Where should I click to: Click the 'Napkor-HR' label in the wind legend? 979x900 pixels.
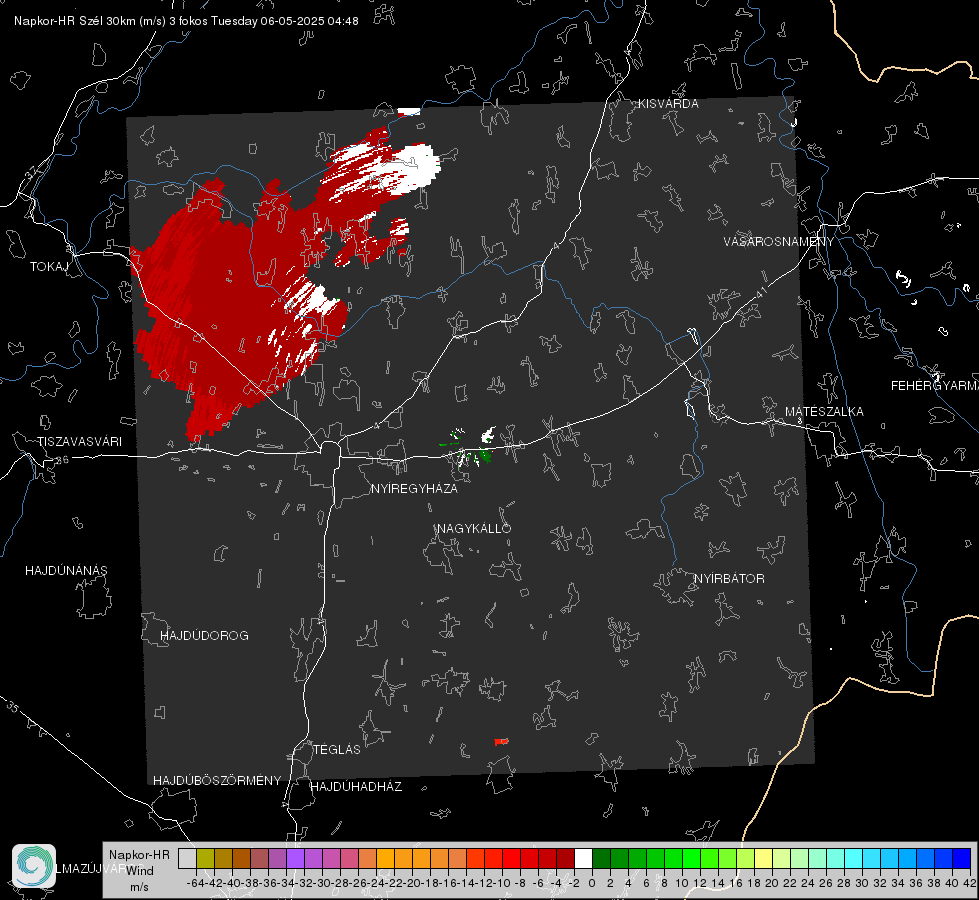coord(139,855)
